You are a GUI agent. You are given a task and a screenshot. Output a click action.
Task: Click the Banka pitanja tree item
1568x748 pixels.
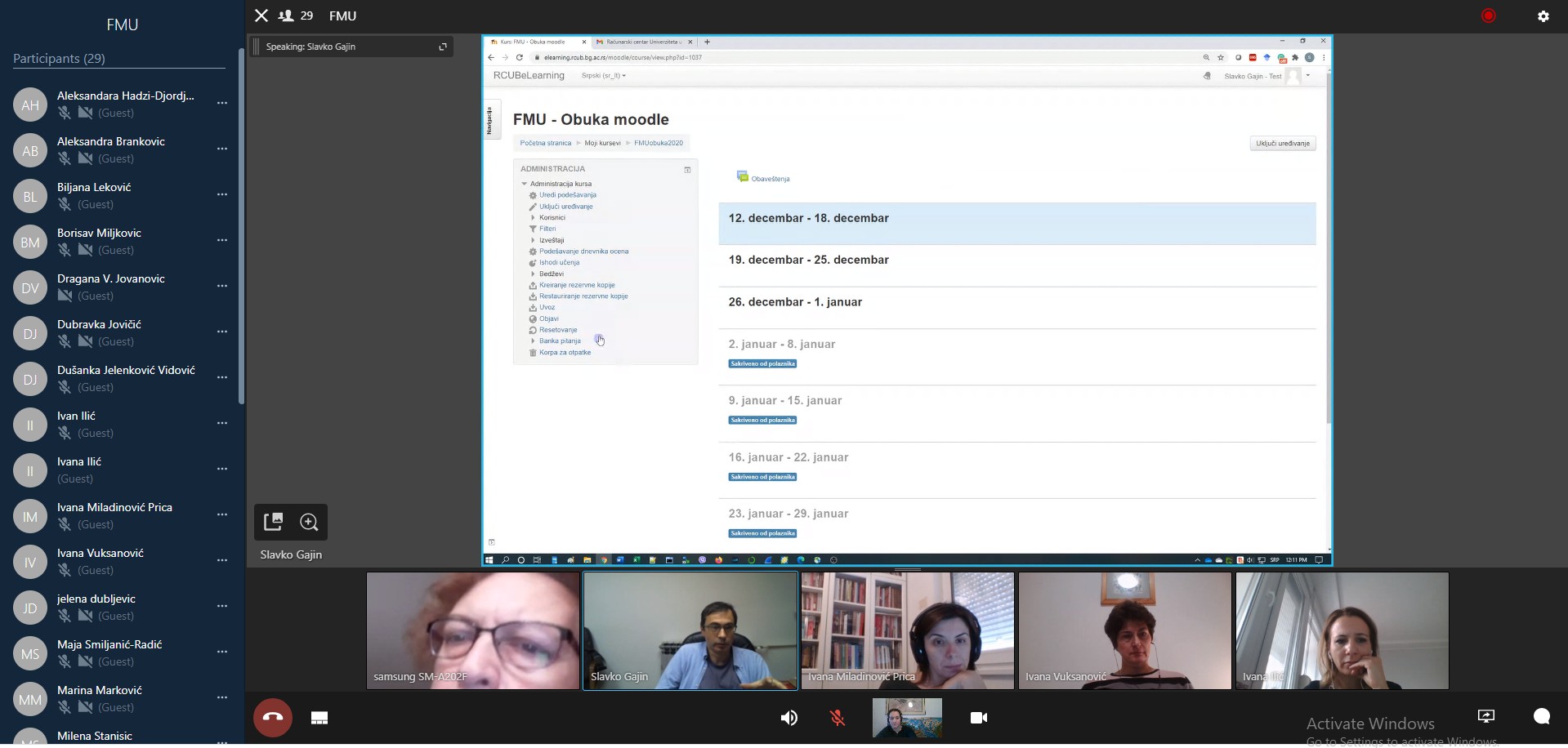tap(560, 341)
